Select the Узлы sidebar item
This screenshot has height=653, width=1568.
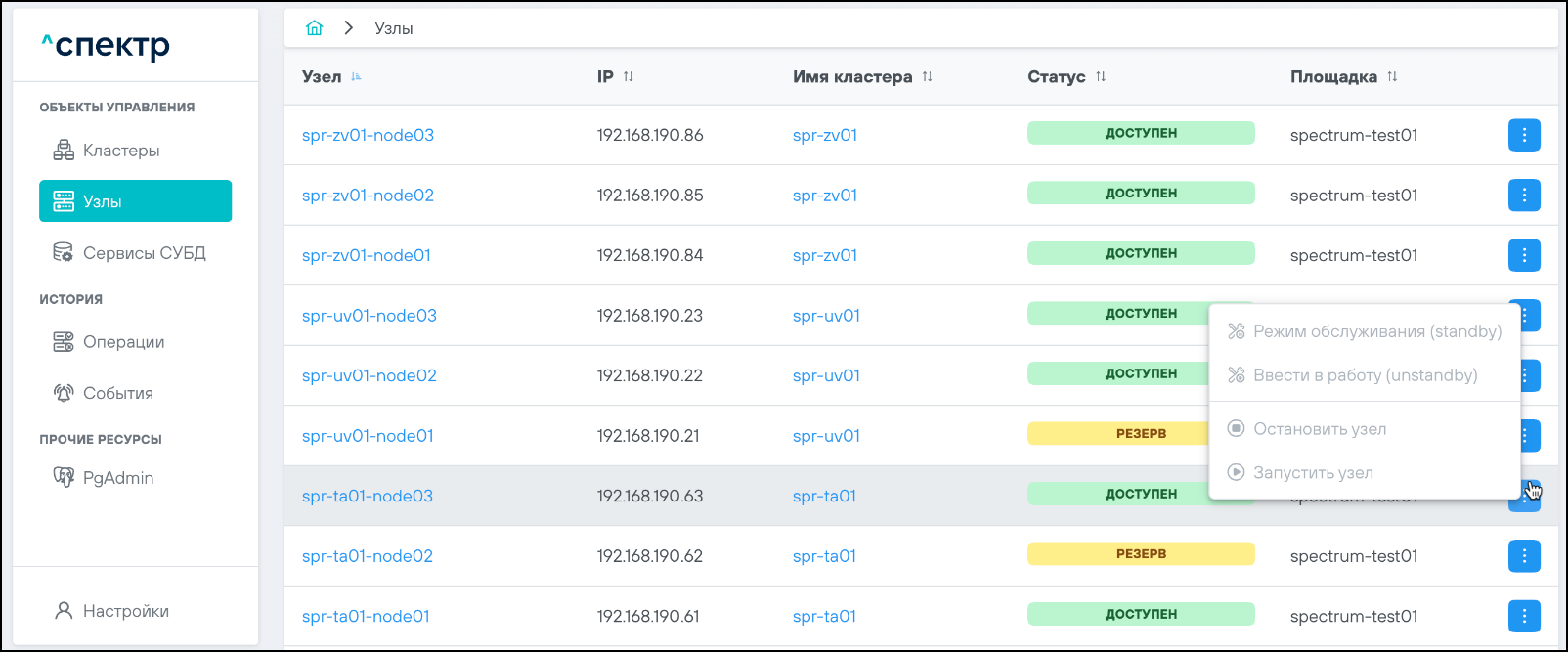click(135, 201)
